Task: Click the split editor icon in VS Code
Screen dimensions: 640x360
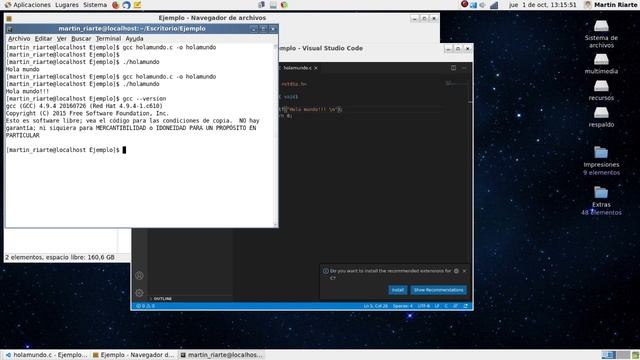Action: tap(453, 68)
